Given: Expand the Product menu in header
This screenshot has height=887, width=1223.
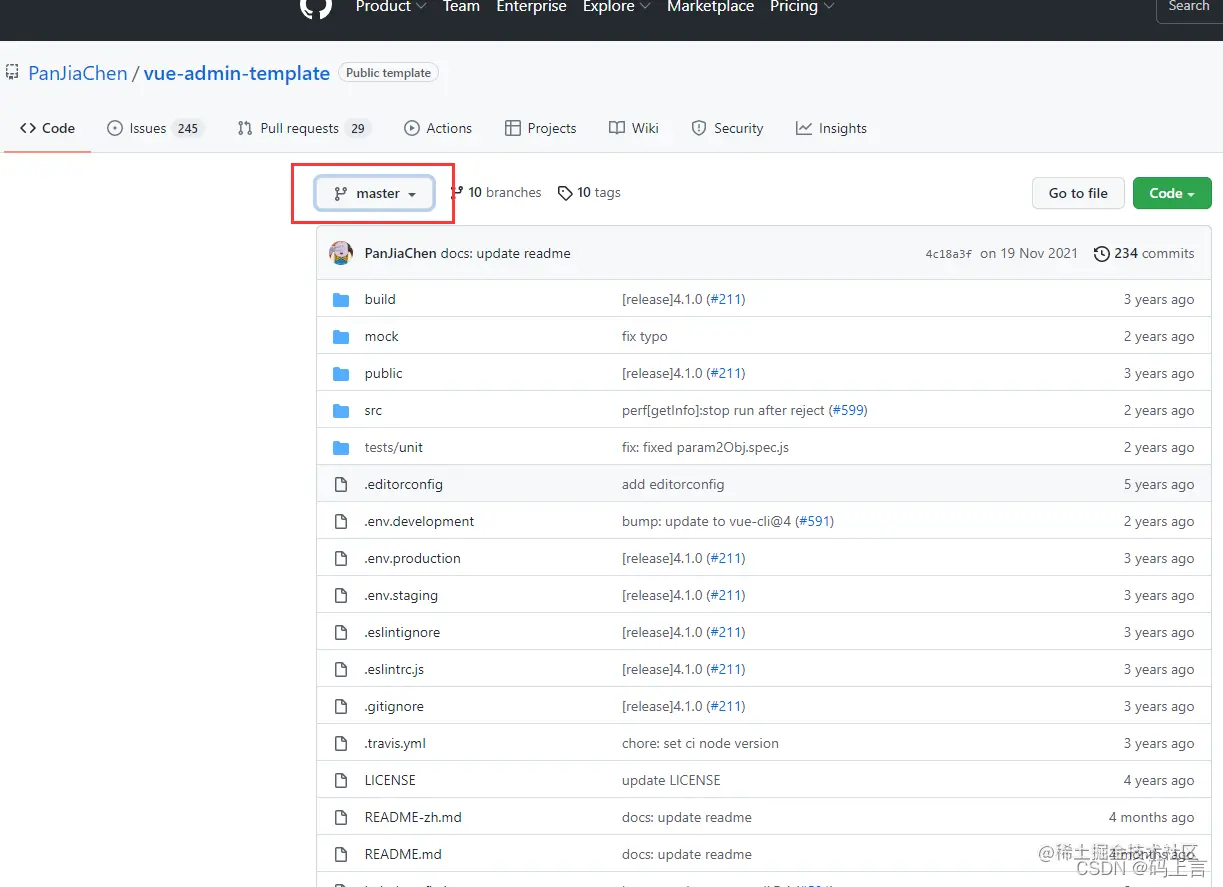Looking at the screenshot, I should pos(391,6).
